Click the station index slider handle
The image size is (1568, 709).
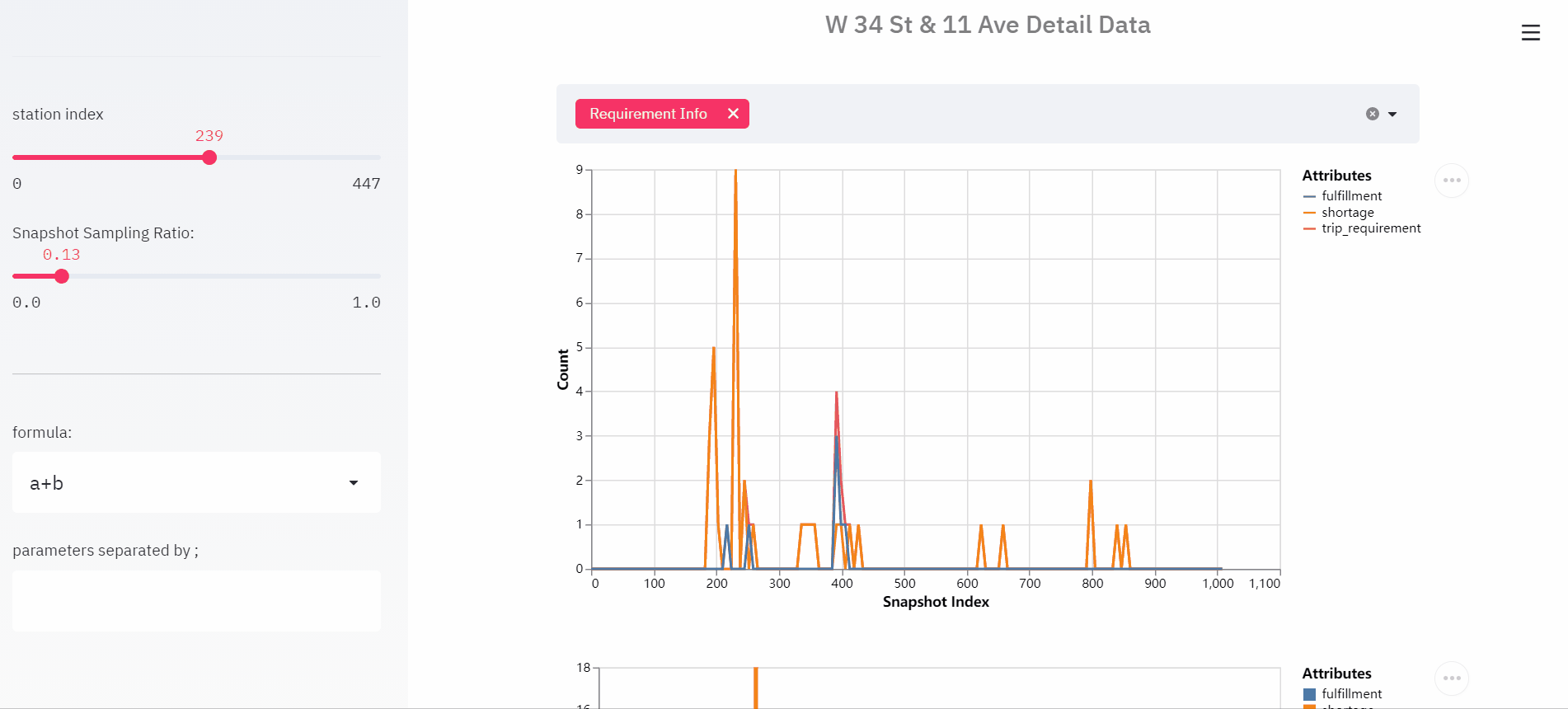pos(209,157)
